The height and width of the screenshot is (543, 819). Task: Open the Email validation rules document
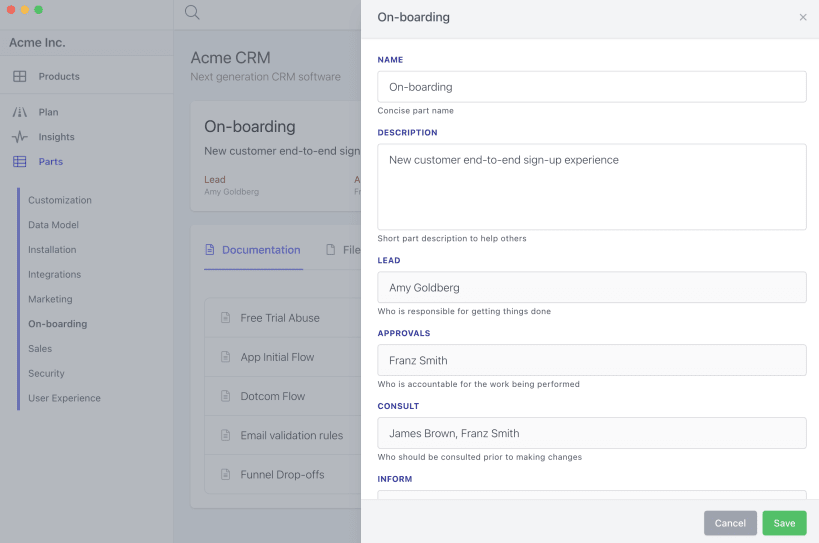(291, 435)
